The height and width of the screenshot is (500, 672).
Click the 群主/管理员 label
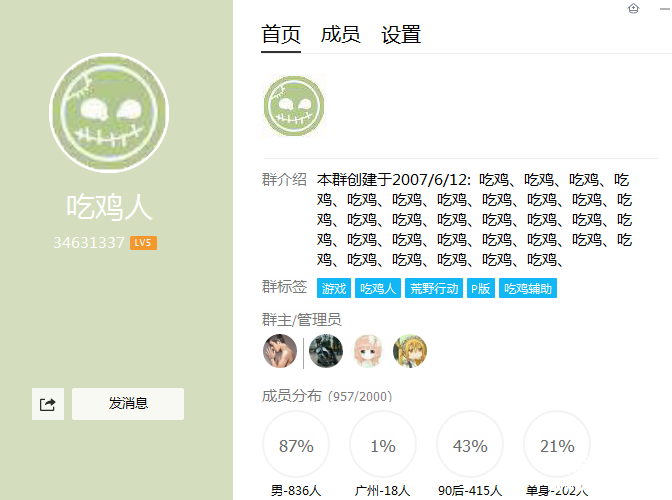302,320
